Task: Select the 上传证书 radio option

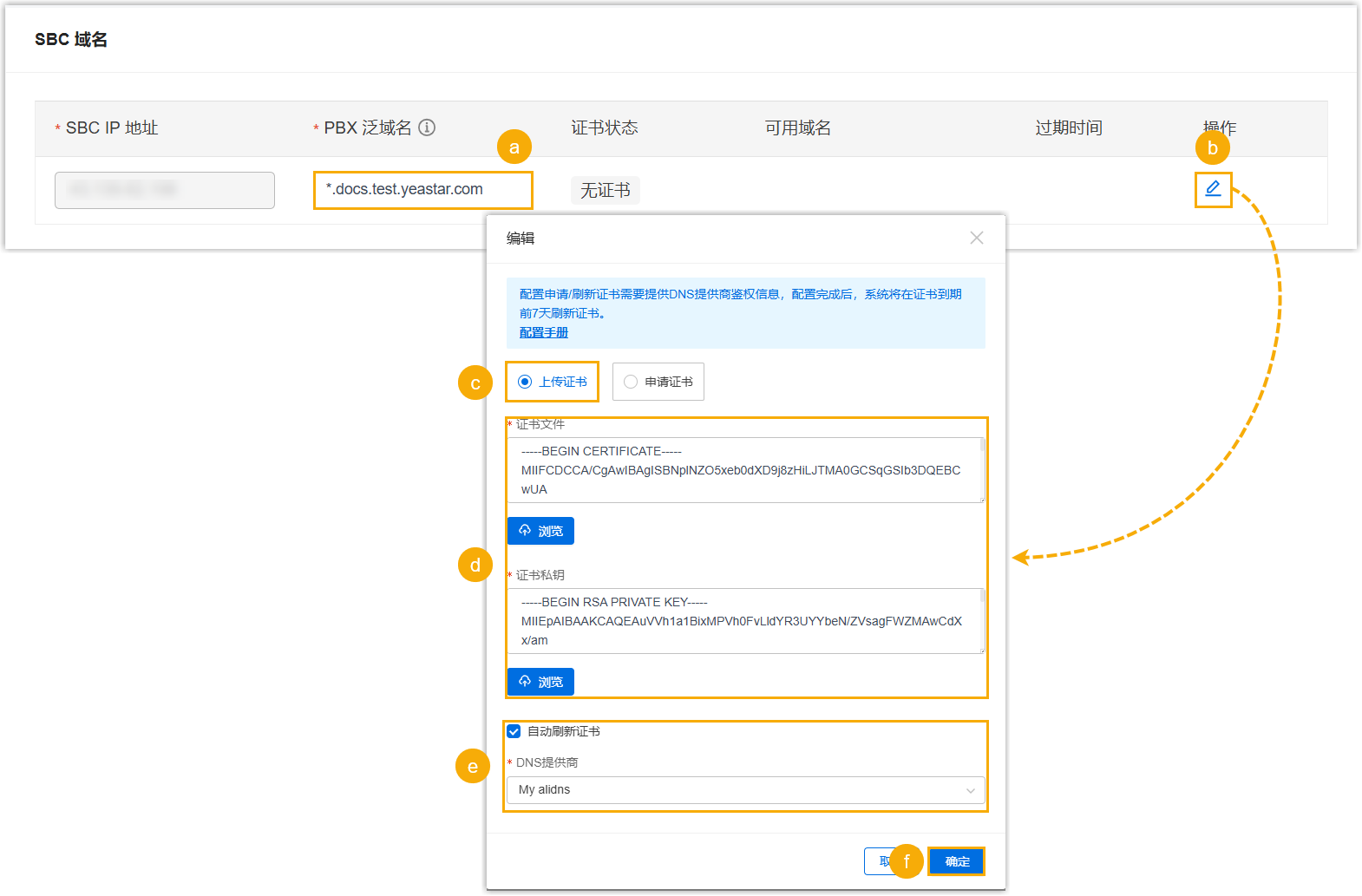Action: (525, 382)
